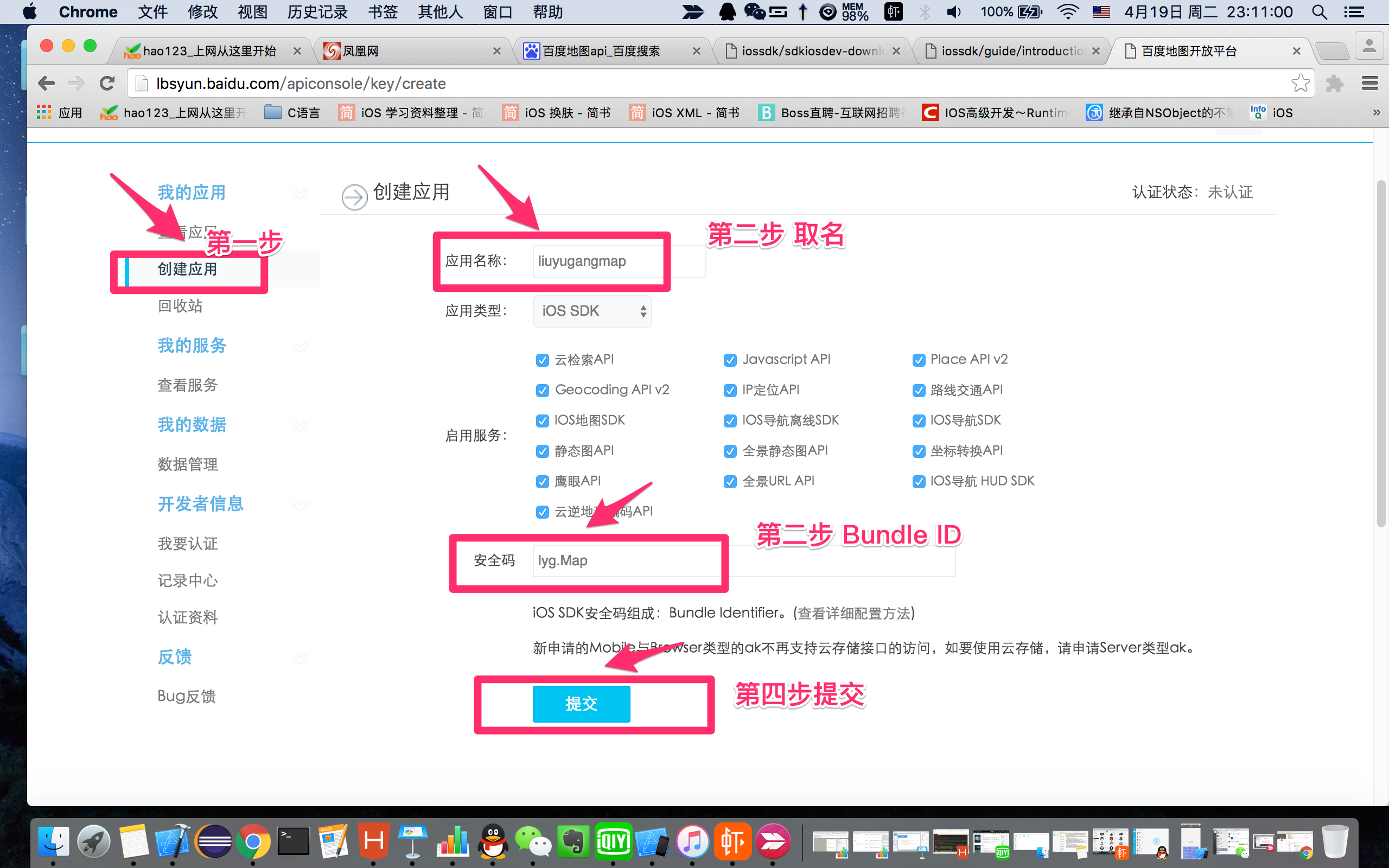Open Xcode from the Dock

[173, 841]
